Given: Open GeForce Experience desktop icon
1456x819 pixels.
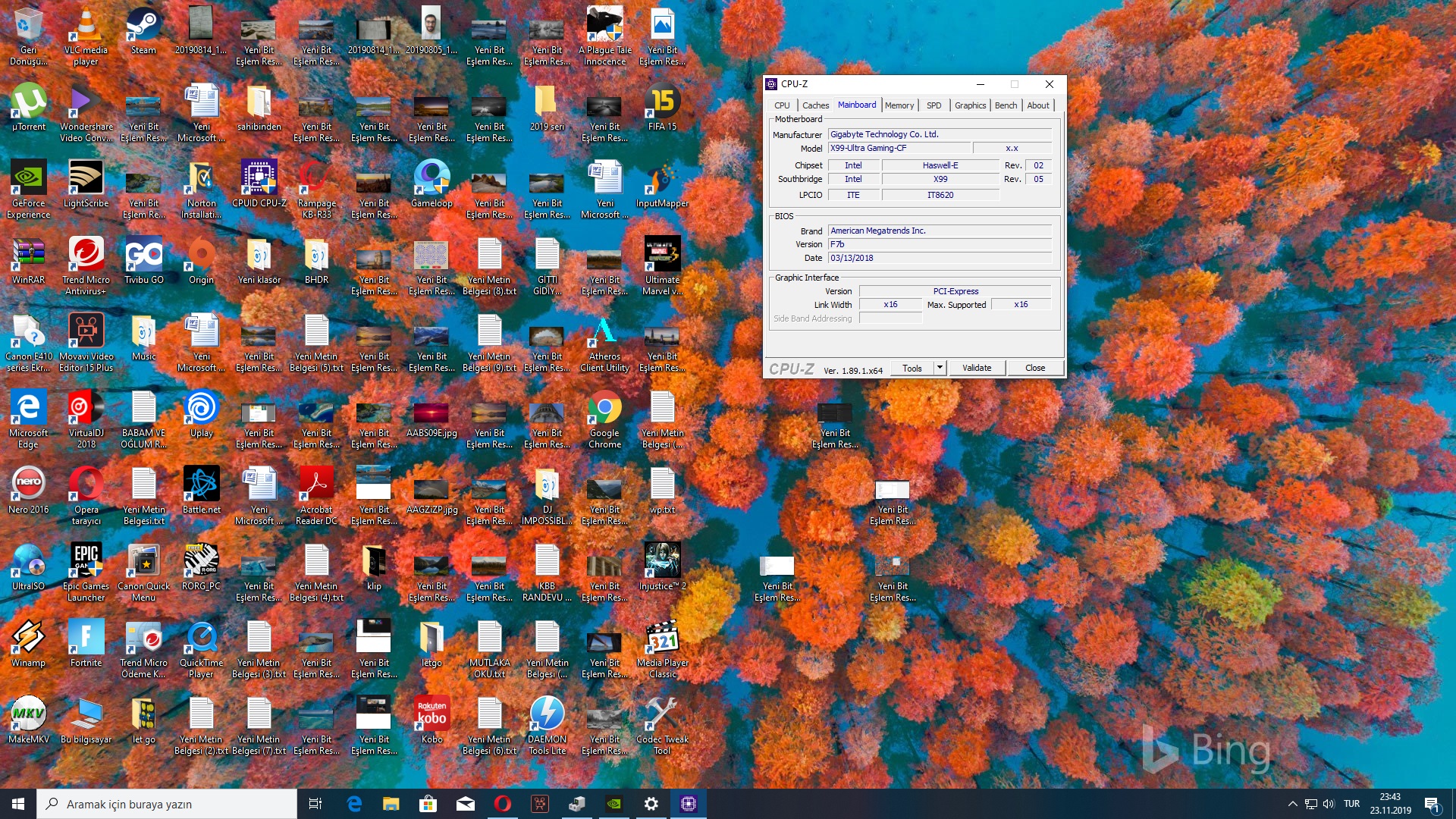Looking at the screenshot, I should coord(28,184).
